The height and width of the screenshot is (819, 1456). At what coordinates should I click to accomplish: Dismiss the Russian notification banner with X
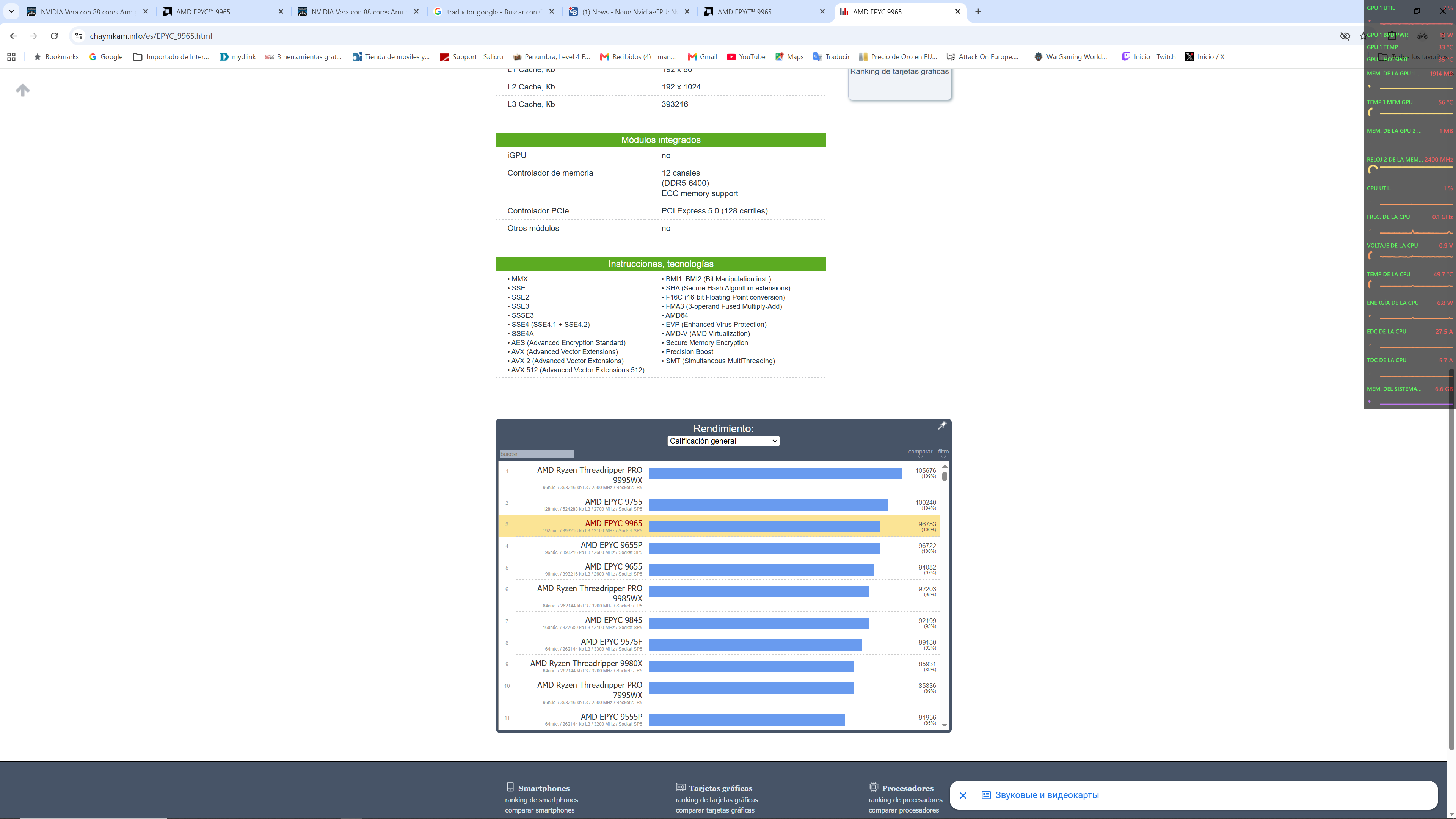[x=963, y=795]
